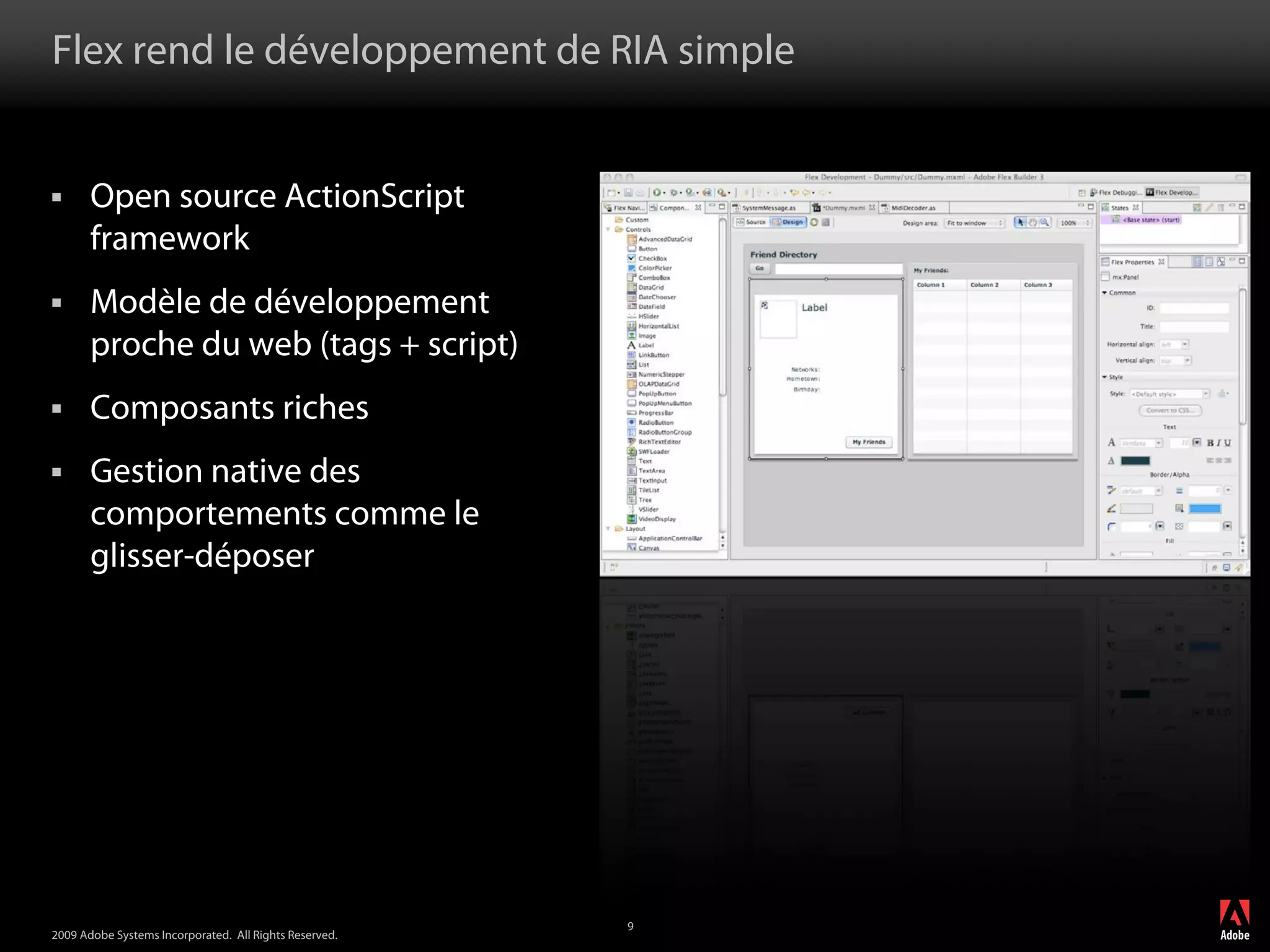
Task: Click the ID input field
Action: (x=1194, y=308)
